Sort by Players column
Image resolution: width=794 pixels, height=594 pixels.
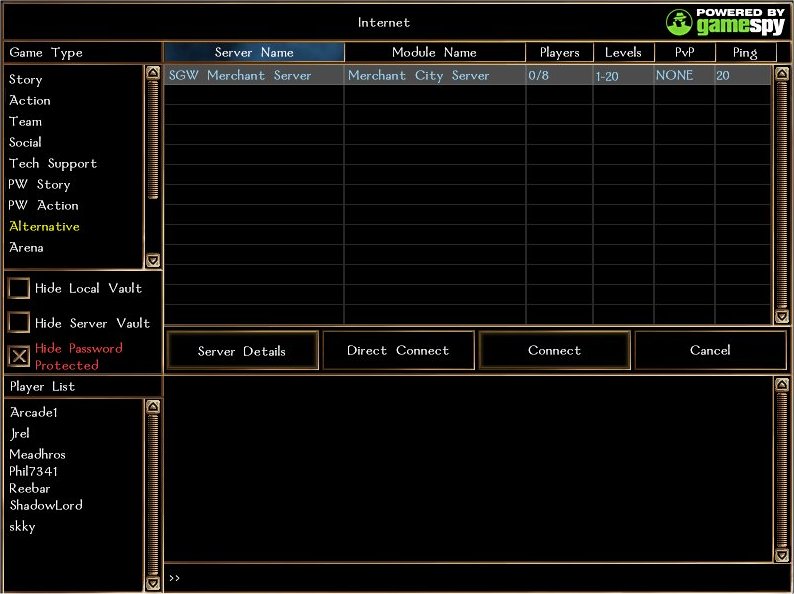[x=560, y=52]
